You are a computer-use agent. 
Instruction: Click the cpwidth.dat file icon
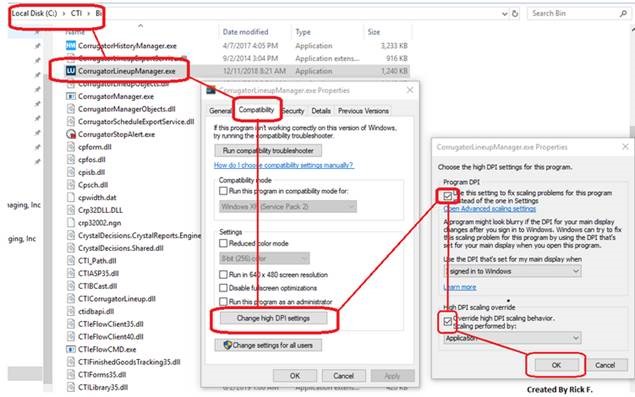pyautogui.click(x=71, y=197)
